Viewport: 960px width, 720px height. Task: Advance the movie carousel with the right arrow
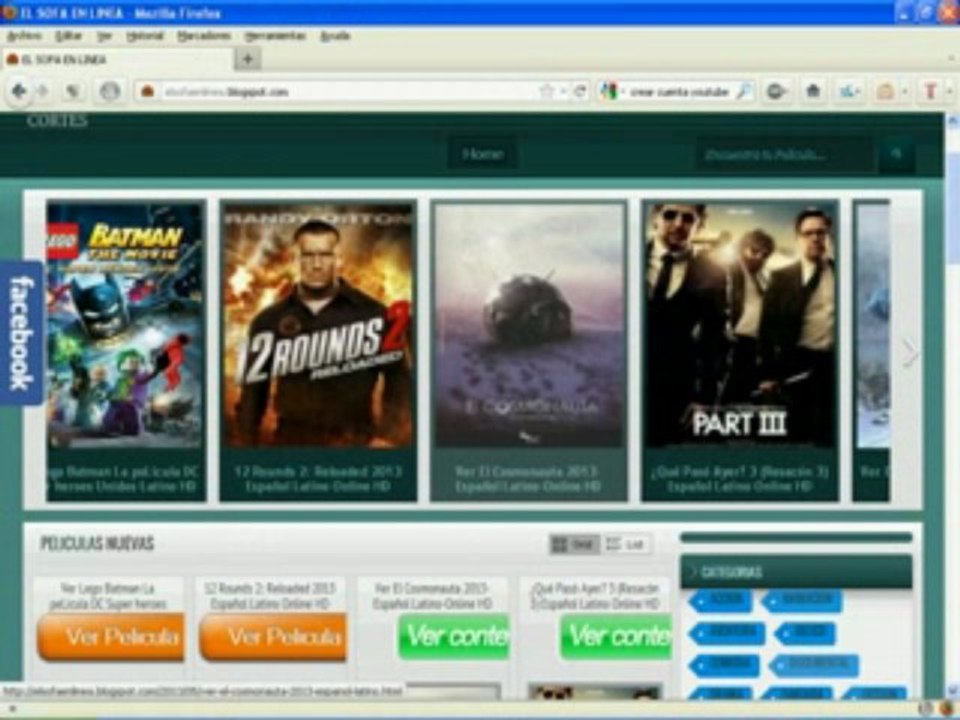[x=910, y=353]
